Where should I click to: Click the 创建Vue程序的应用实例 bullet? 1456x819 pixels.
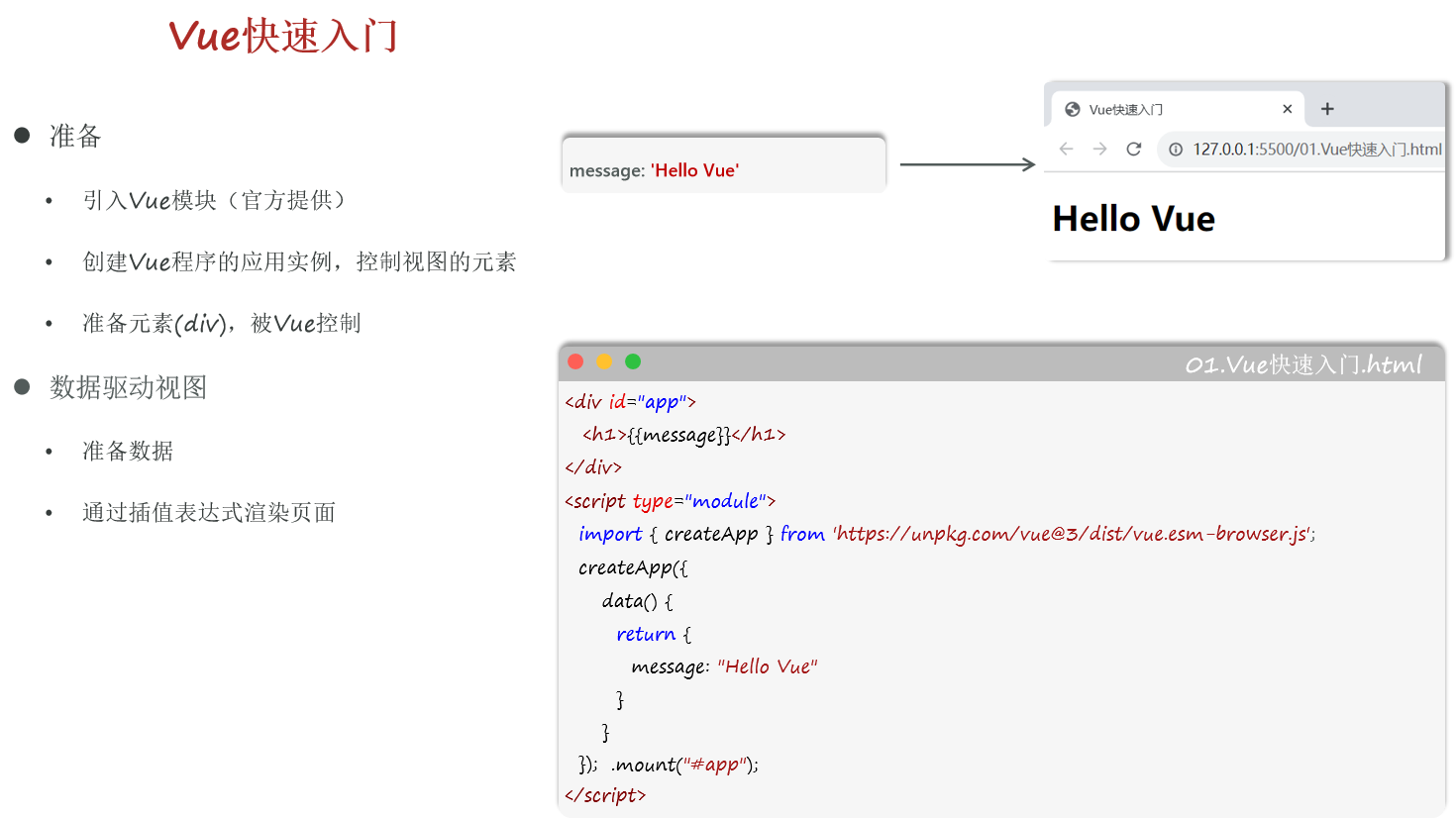click(299, 261)
